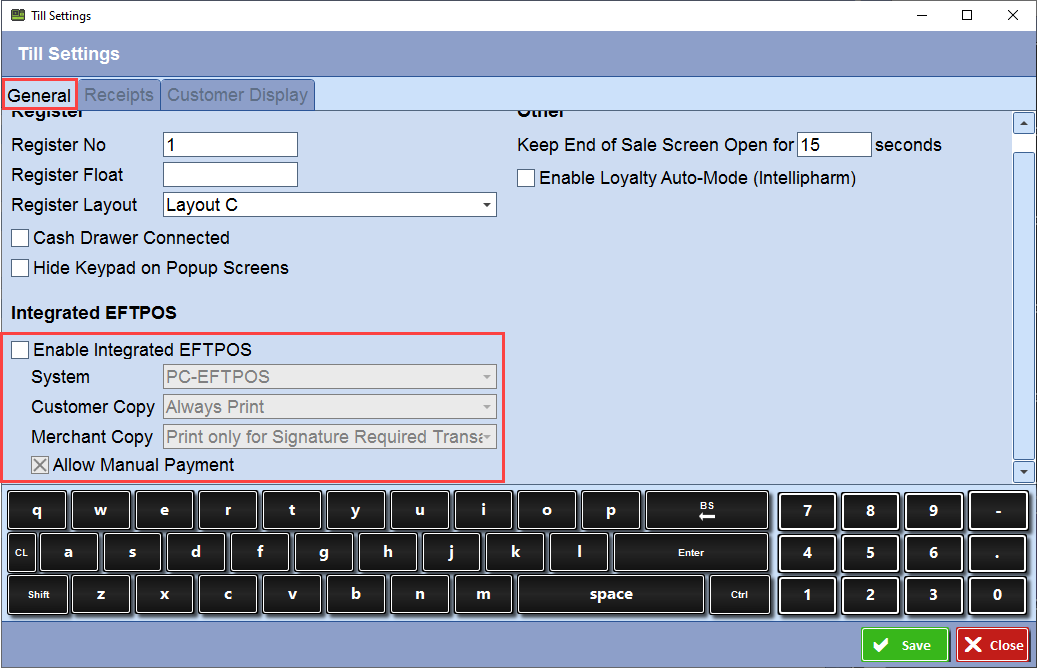Switch to the Receipts tab
The image size is (1037, 668).
[118, 94]
